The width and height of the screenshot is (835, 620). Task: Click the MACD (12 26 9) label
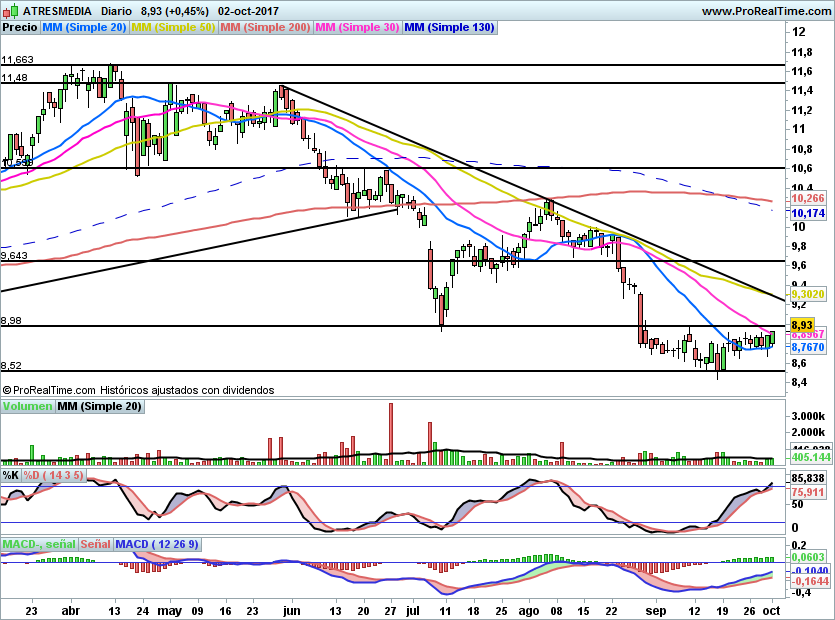click(x=157, y=544)
